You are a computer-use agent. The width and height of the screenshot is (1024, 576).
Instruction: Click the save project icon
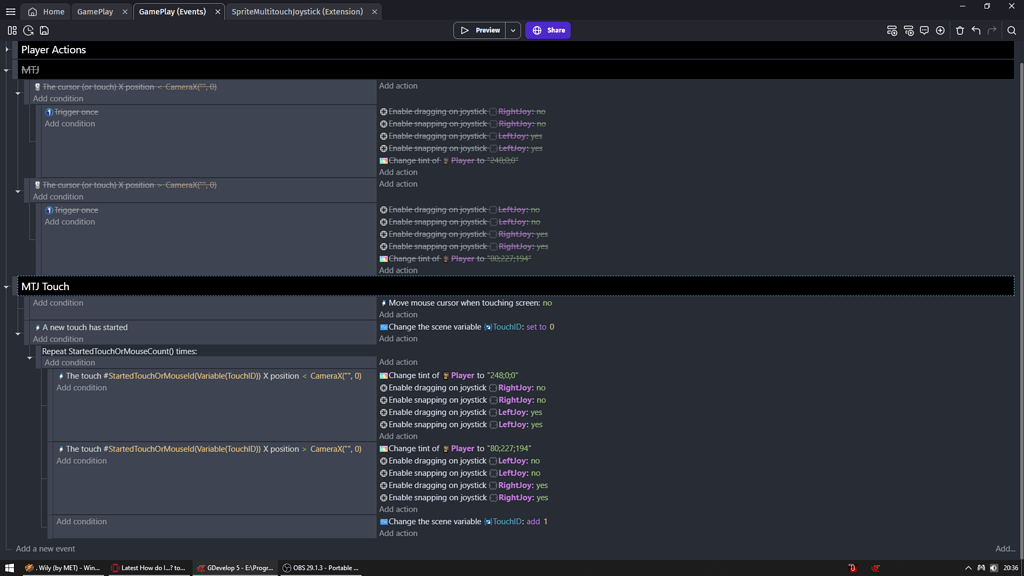(44, 31)
